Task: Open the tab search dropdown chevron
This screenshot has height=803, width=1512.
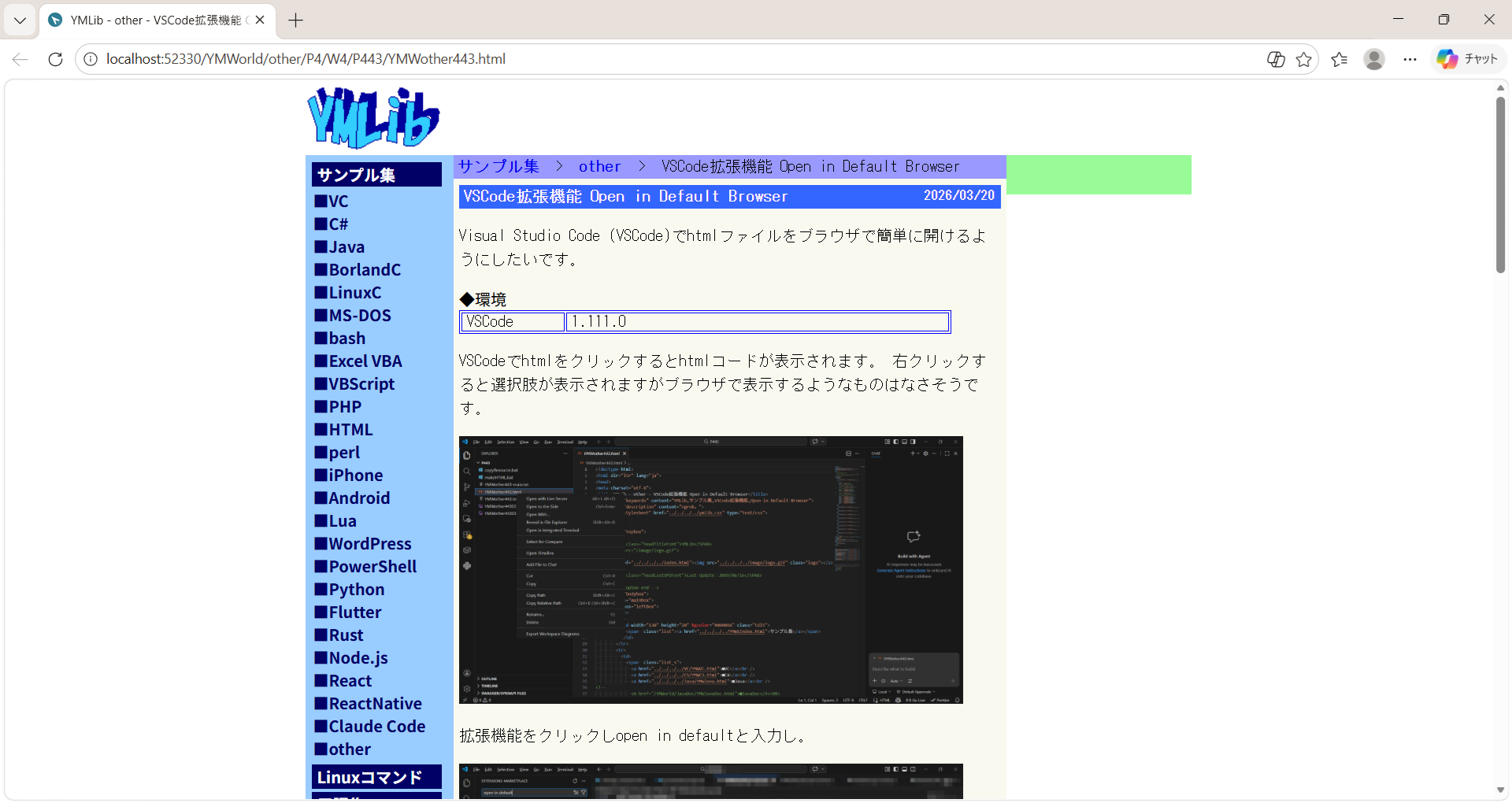Action: pyautogui.click(x=20, y=20)
